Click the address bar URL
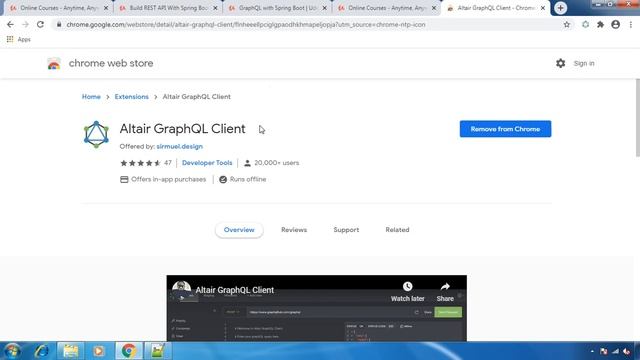 click(x=246, y=24)
